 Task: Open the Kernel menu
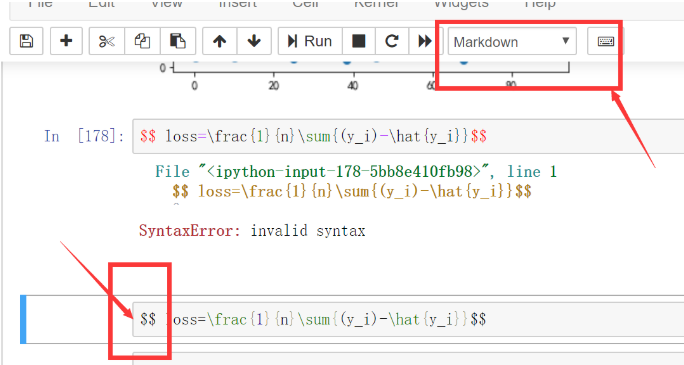click(x=376, y=3)
